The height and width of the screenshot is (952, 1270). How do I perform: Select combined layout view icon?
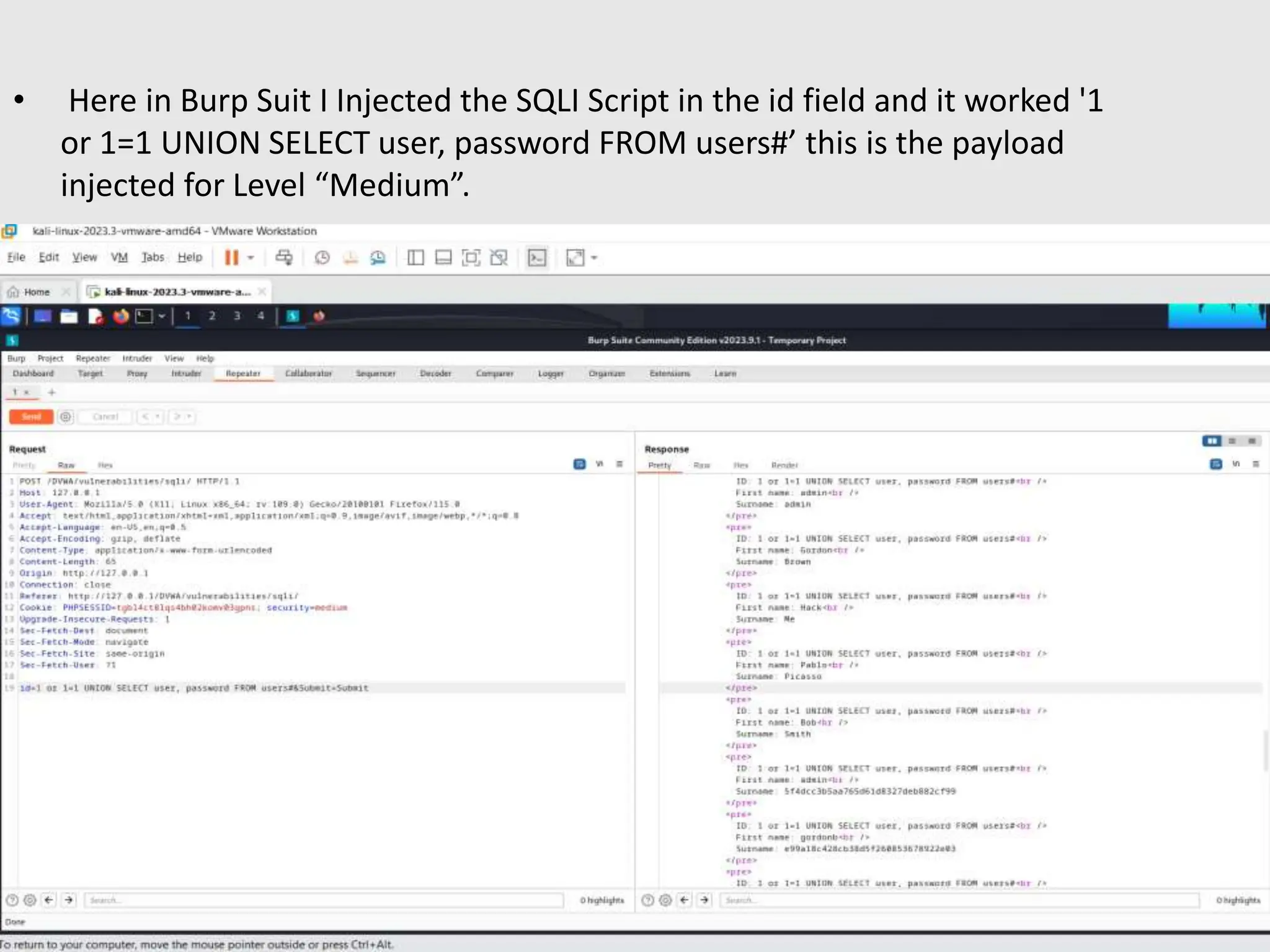(1252, 441)
